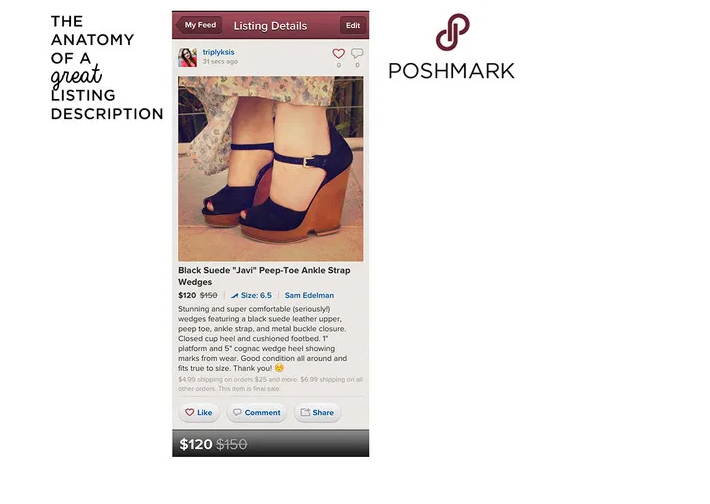Screen dimensions: 710x504
Task: Open the Sam Edelman brand link
Action: [309, 295]
